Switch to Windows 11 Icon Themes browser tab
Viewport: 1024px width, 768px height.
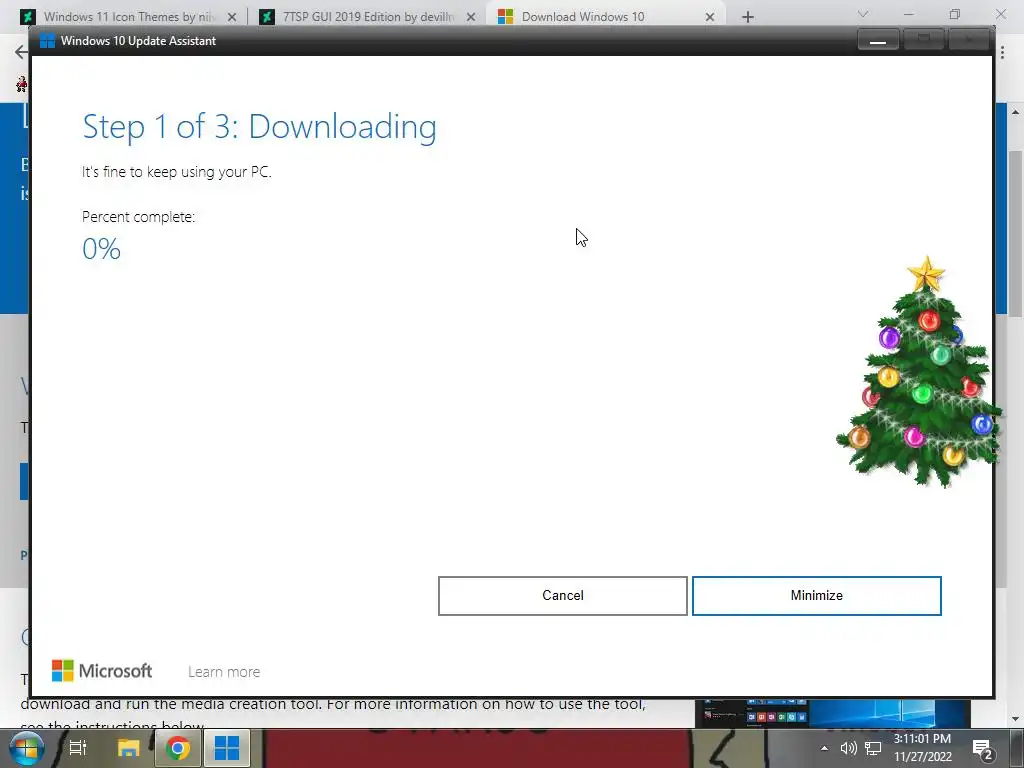129,17
